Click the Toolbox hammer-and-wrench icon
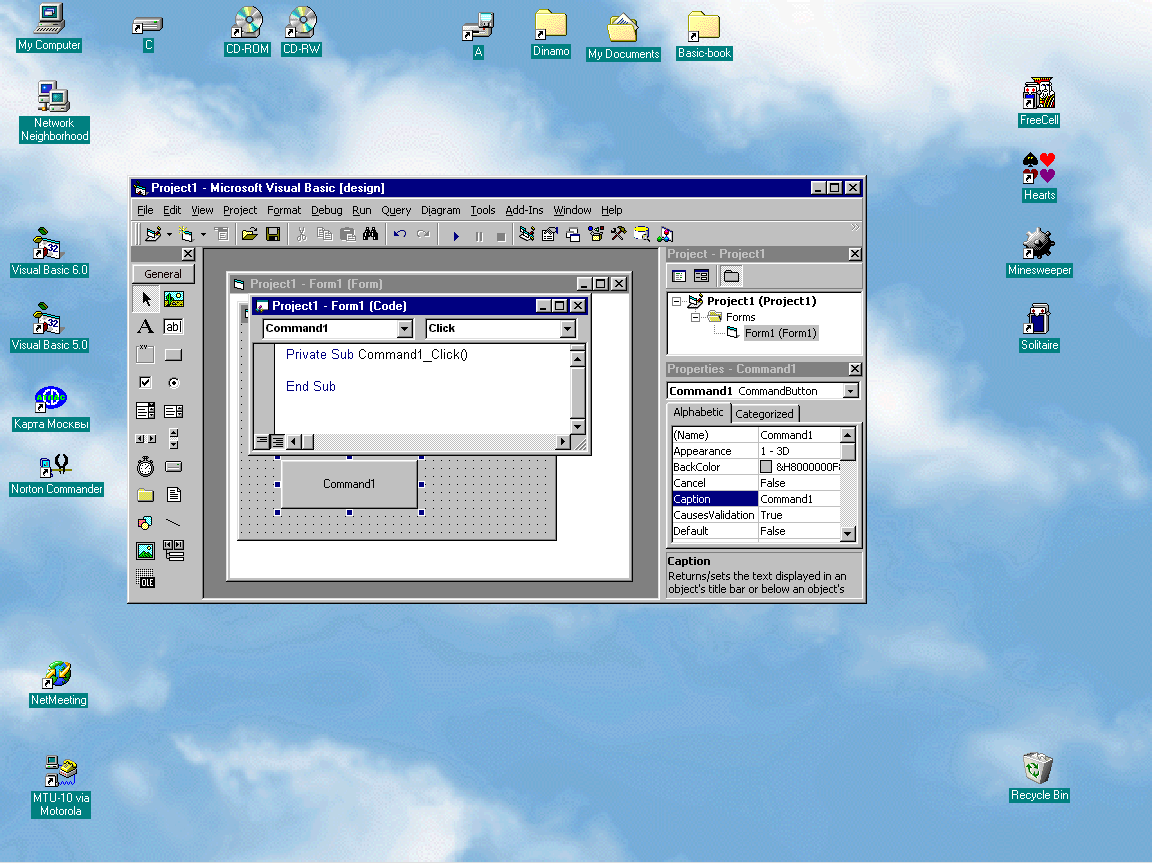1152x864 pixels. click(619, 234)
